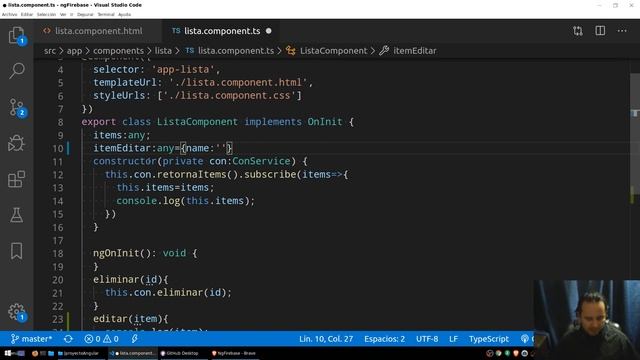Image resolution: width=640 pixels, height=360 pixels.
Task: Click 'ListaComponent' in class declaration
Action: [x=197, y=122]
